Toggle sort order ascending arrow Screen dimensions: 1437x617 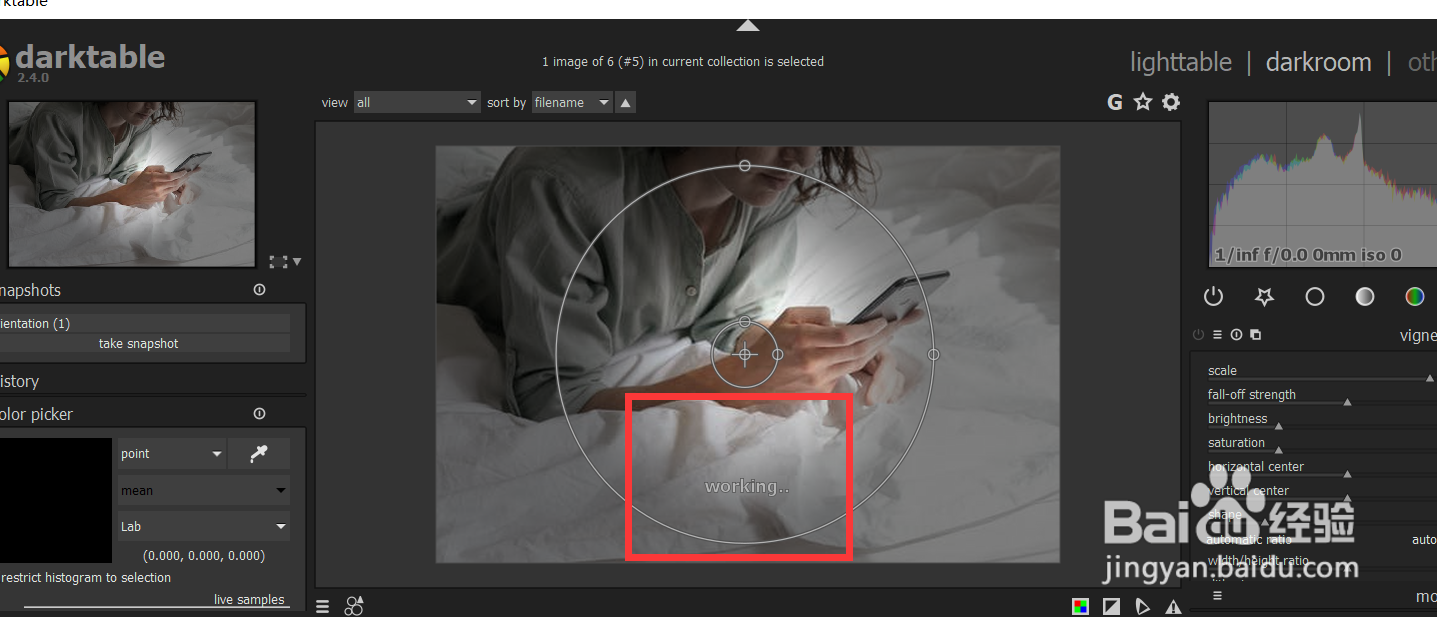tap(625, 102)
